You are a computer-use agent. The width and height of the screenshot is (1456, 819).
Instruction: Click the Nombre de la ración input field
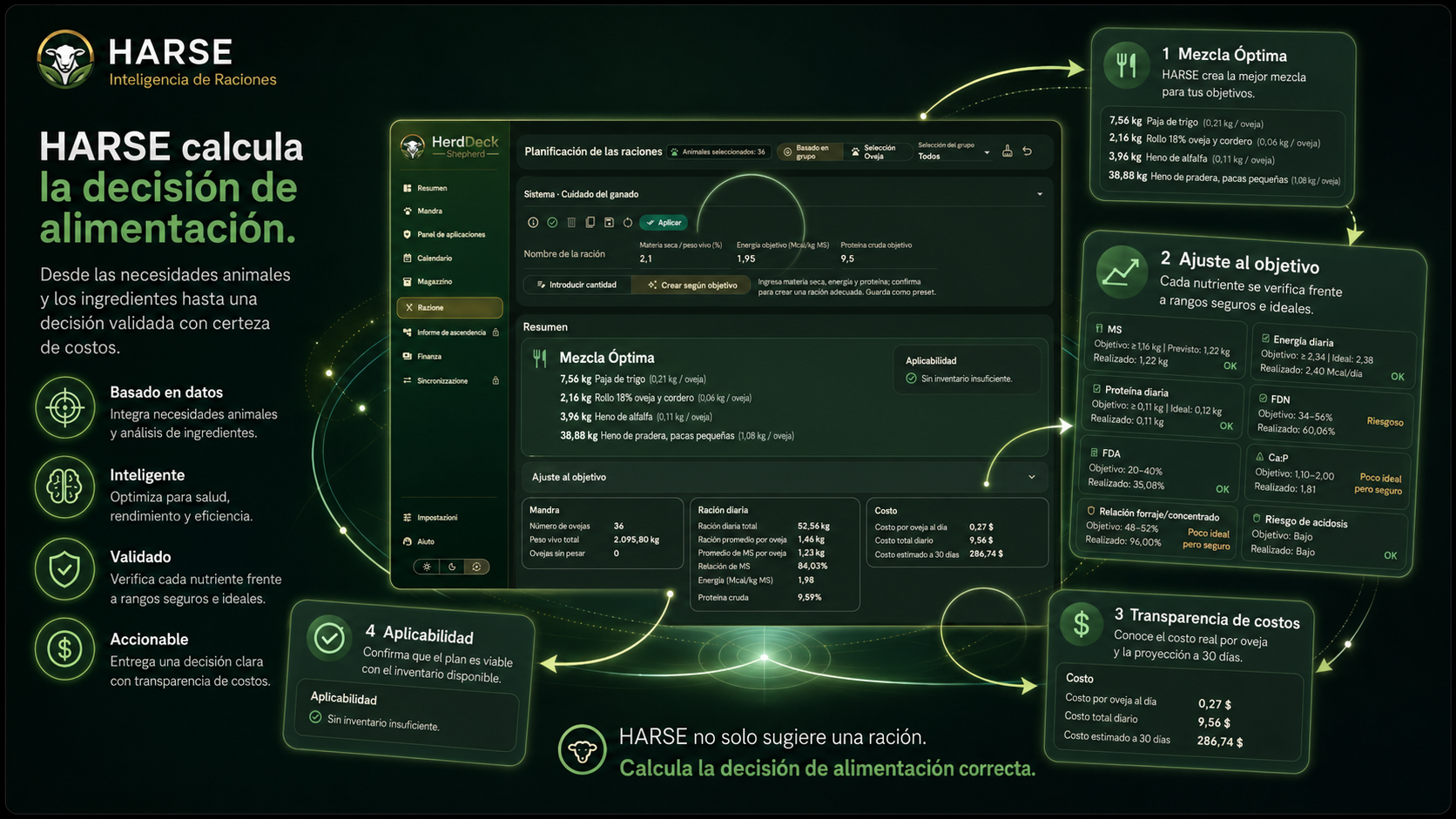[575, 254]
